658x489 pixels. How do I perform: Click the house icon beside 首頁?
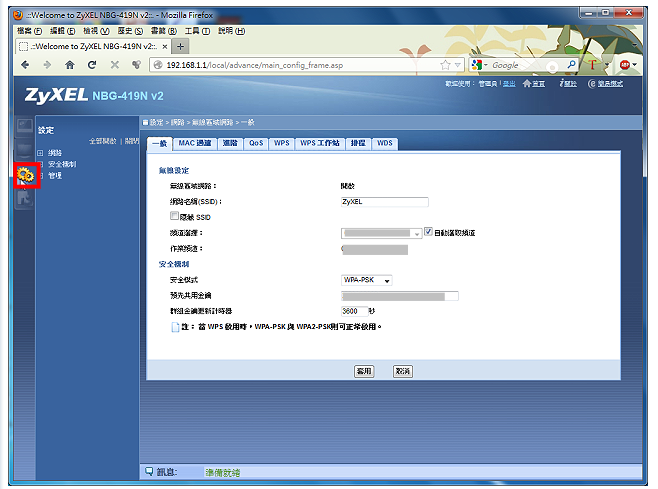pyautogui.click(x=527, y=84)
